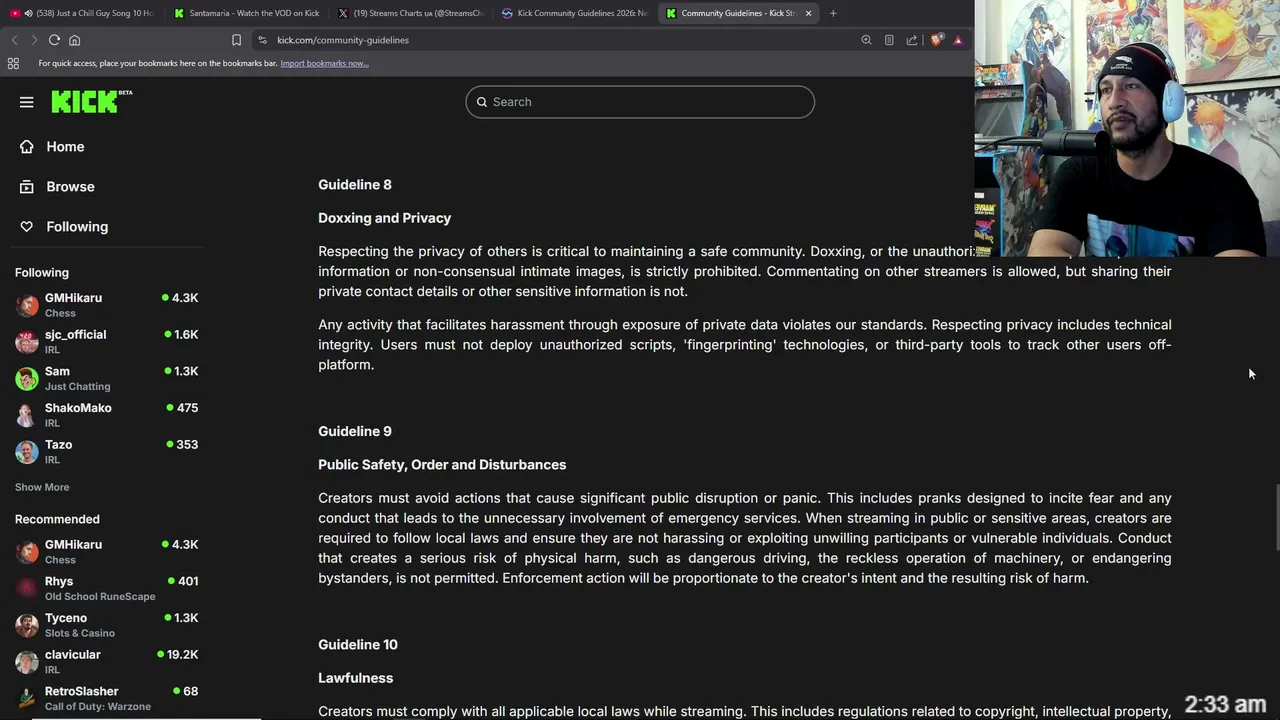Screen dimensions: 1280x720
Task: Click browser forward arrow button
Action: 33,40
